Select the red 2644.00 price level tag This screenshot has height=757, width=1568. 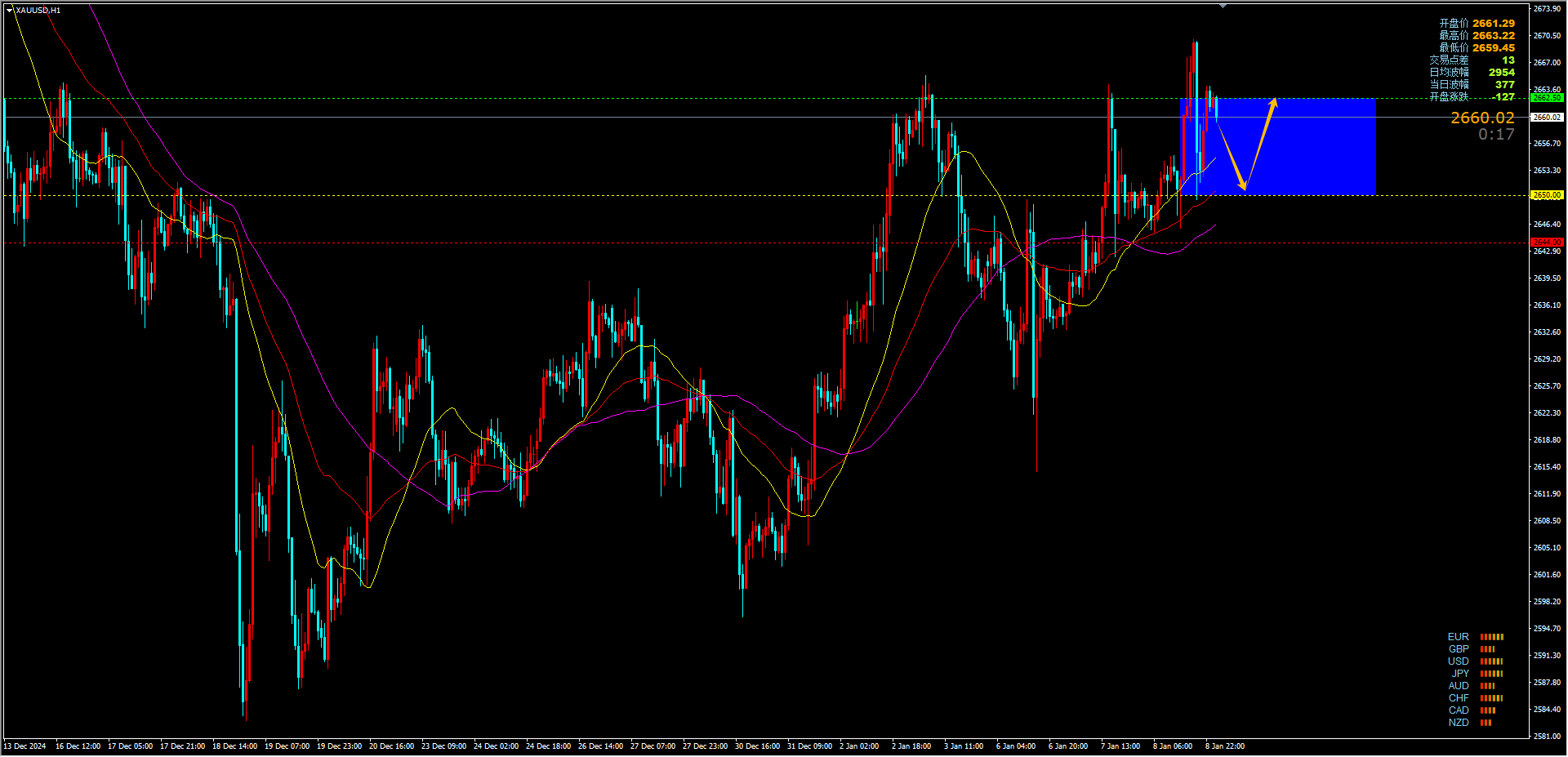point(1547,243)
